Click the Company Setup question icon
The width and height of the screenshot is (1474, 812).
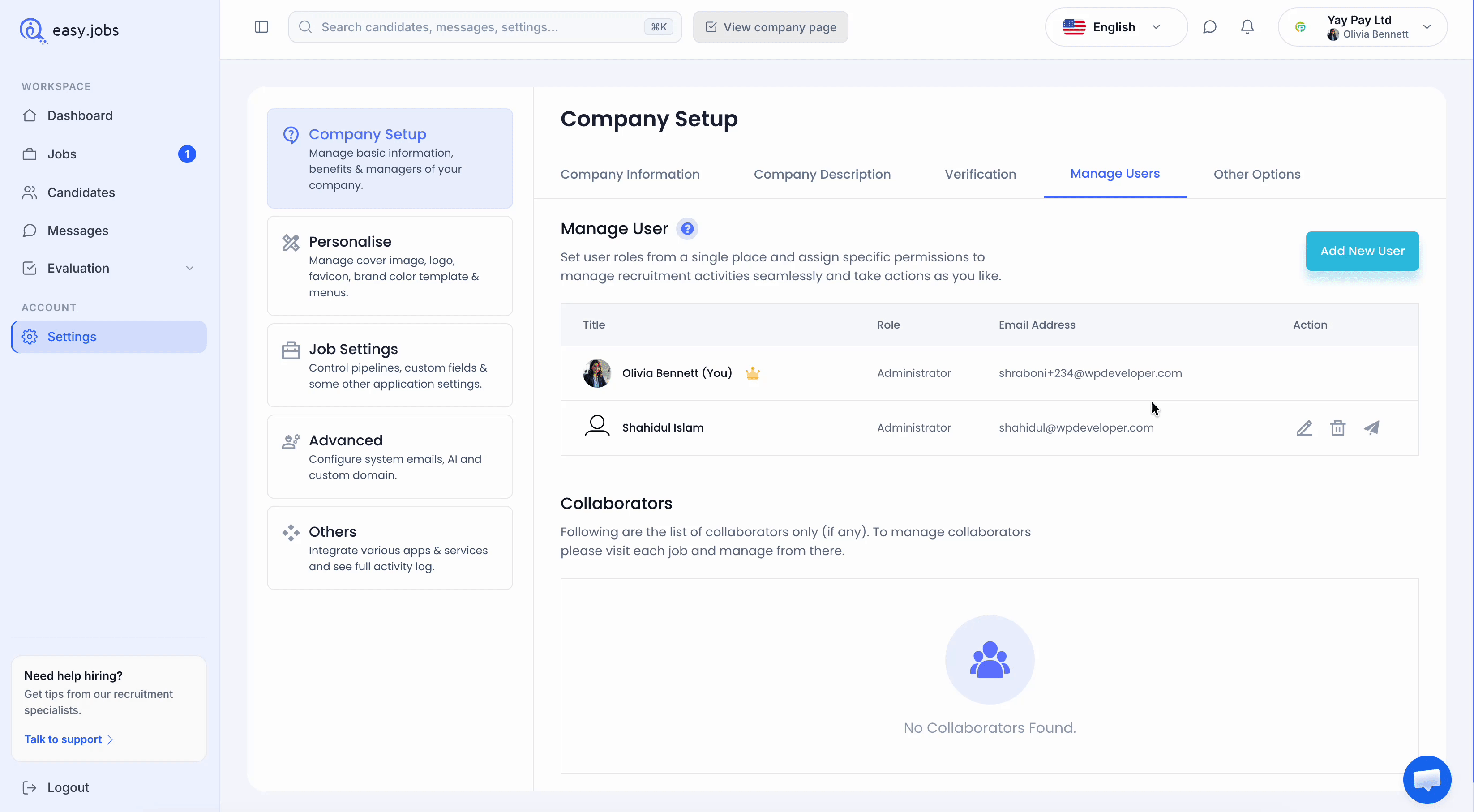click(291, 134)
